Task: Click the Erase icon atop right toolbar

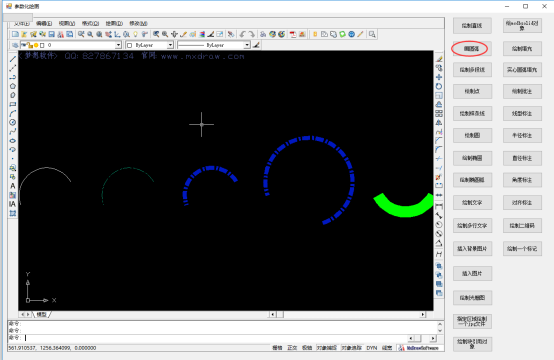Action: (439, 59)
